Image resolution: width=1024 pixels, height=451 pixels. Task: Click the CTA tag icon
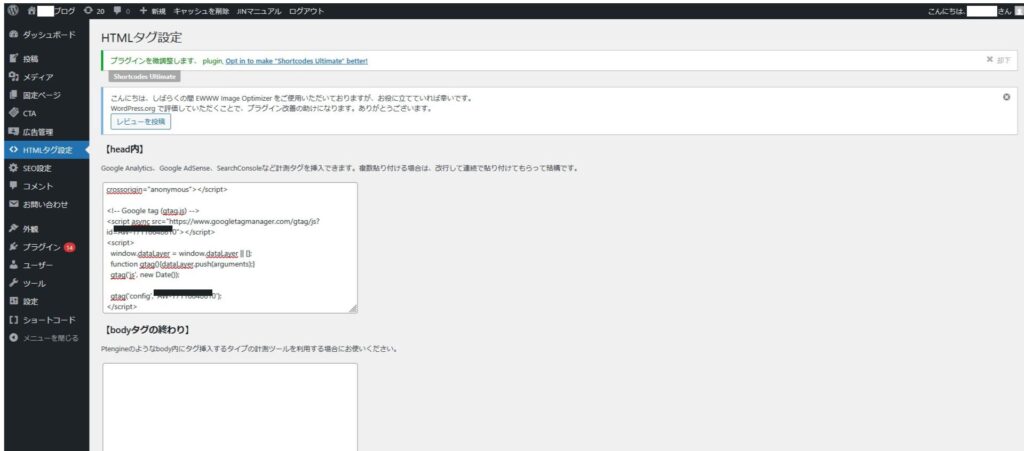(14, 113)
